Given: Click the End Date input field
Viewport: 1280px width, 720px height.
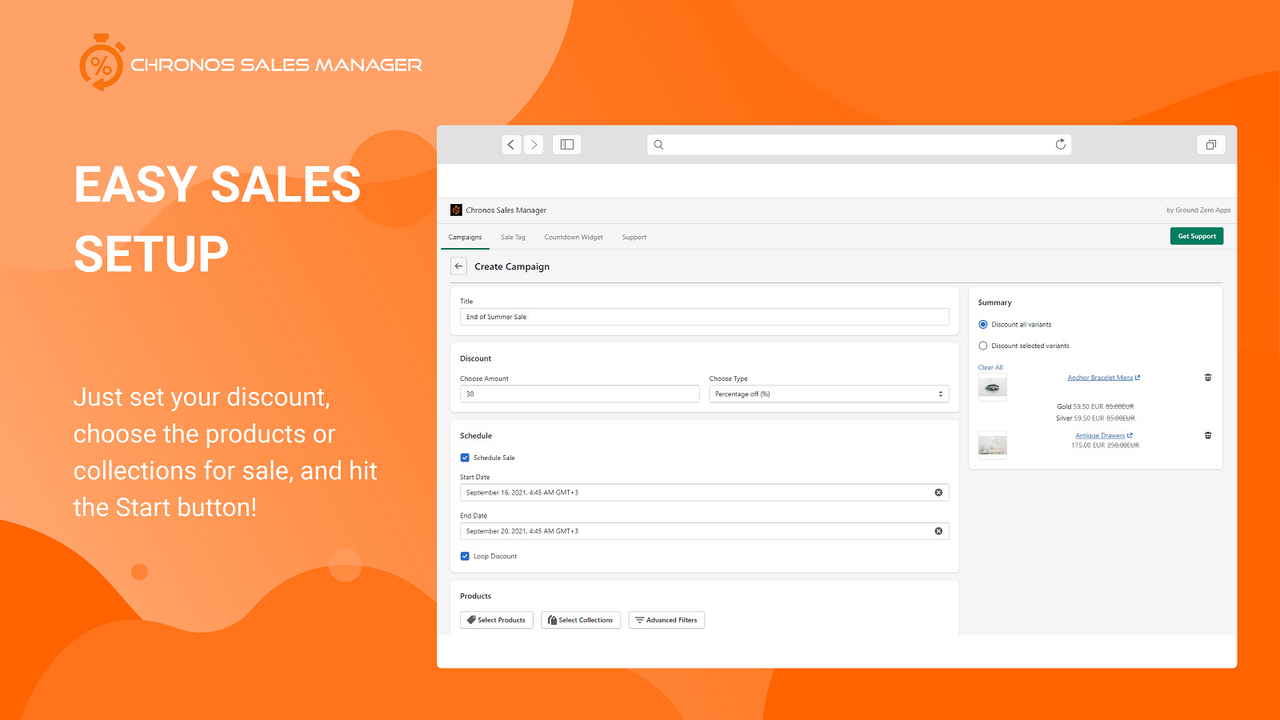Looking at the screenshot, I should (704, 531).
